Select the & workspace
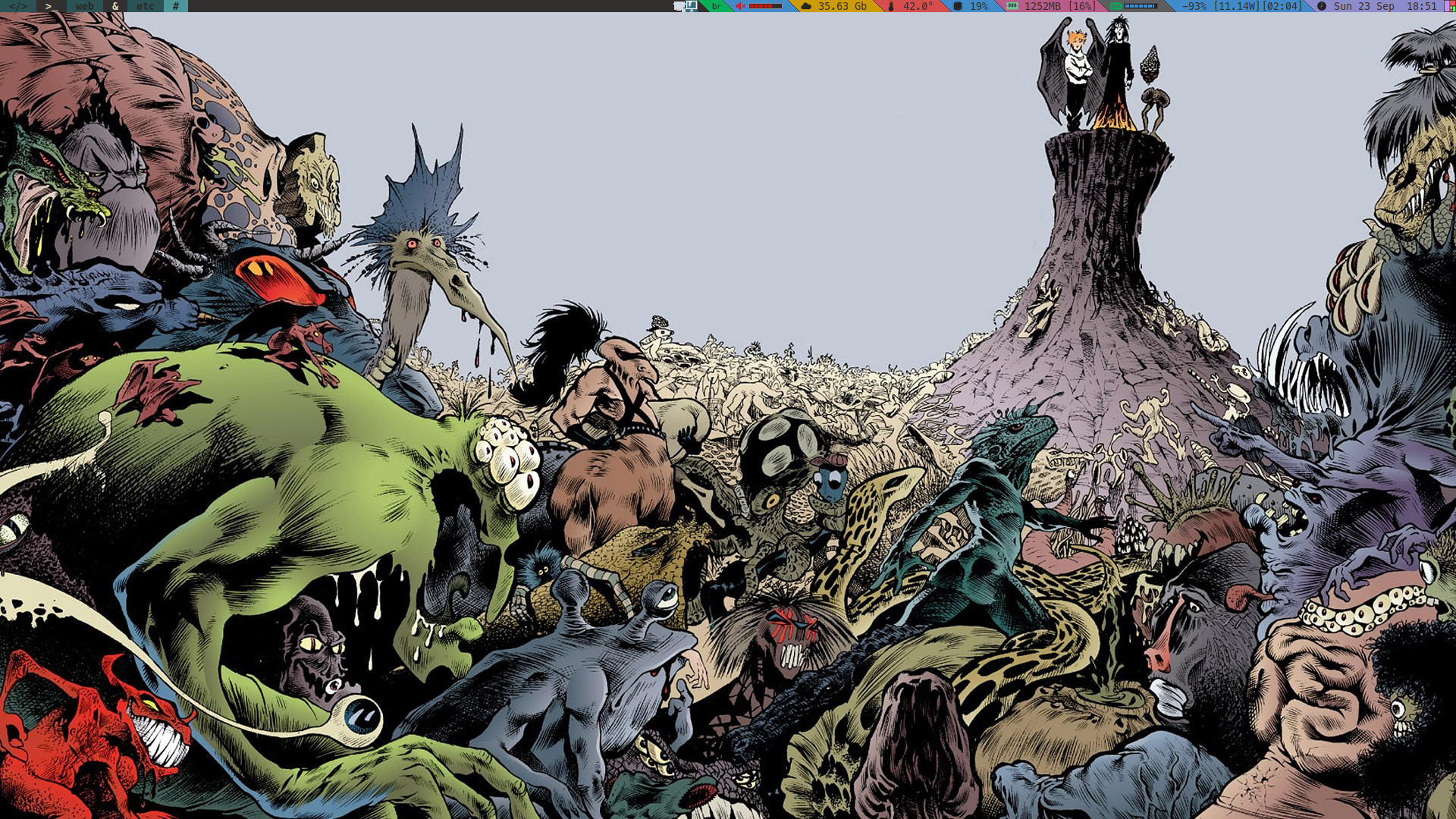 click(115, 6)
